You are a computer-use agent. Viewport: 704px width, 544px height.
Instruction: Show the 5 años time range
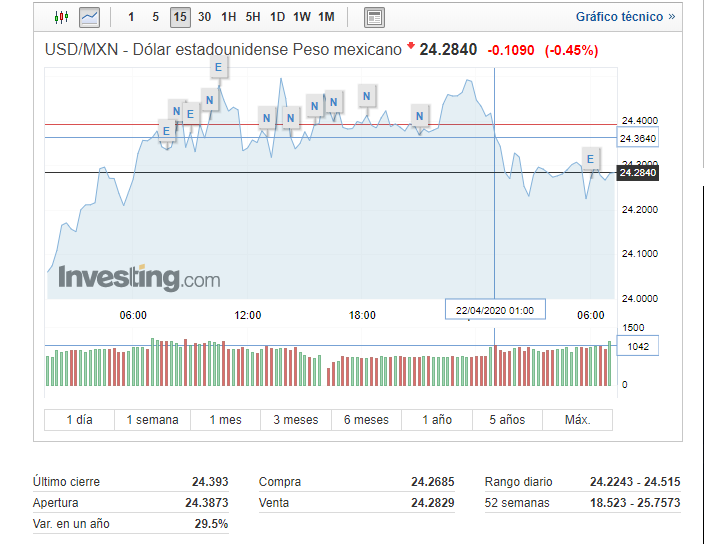(506, 420)
